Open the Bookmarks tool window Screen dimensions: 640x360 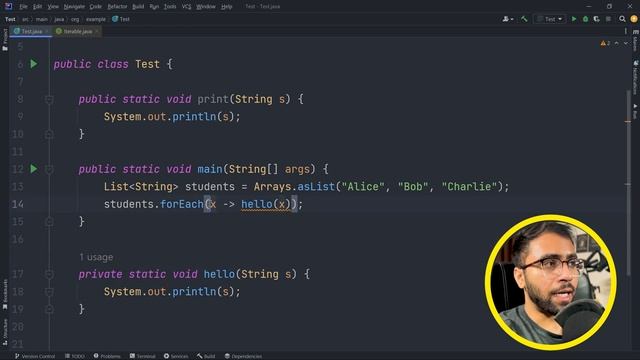pyautogui.click(x=5, y=294)
